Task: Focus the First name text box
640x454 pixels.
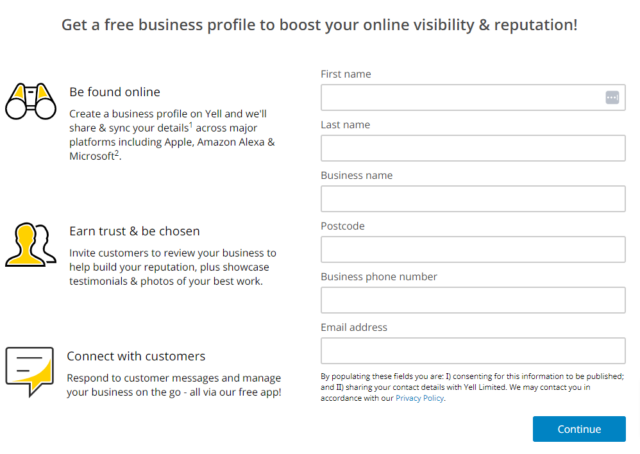Action: pos(460,97)
